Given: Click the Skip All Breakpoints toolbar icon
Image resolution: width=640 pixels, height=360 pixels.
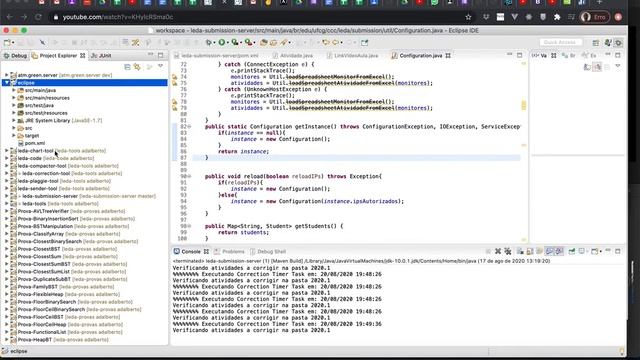Looking at the screenshot, I should 42,42.
